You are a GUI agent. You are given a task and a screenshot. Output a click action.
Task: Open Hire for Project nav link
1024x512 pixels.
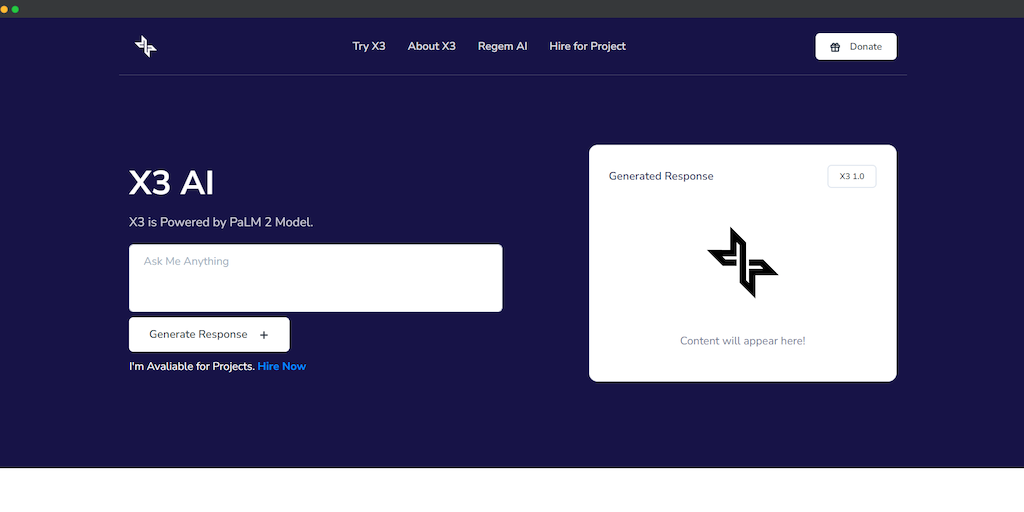point(588,46)
